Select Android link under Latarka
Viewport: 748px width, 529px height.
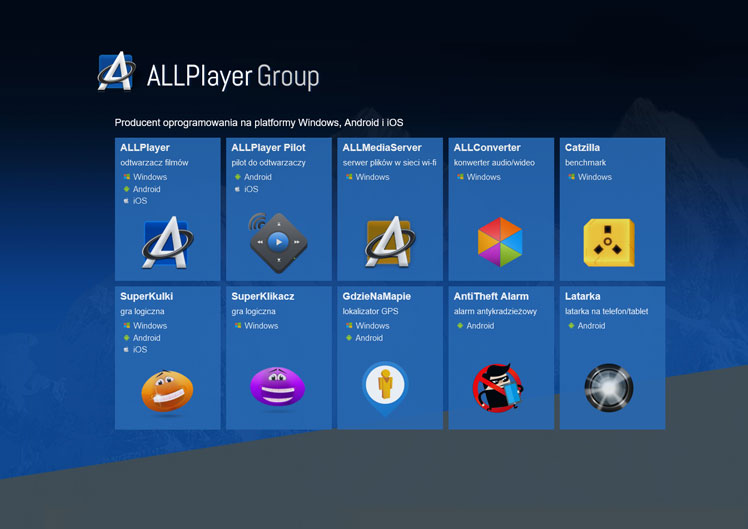[591, 325]
